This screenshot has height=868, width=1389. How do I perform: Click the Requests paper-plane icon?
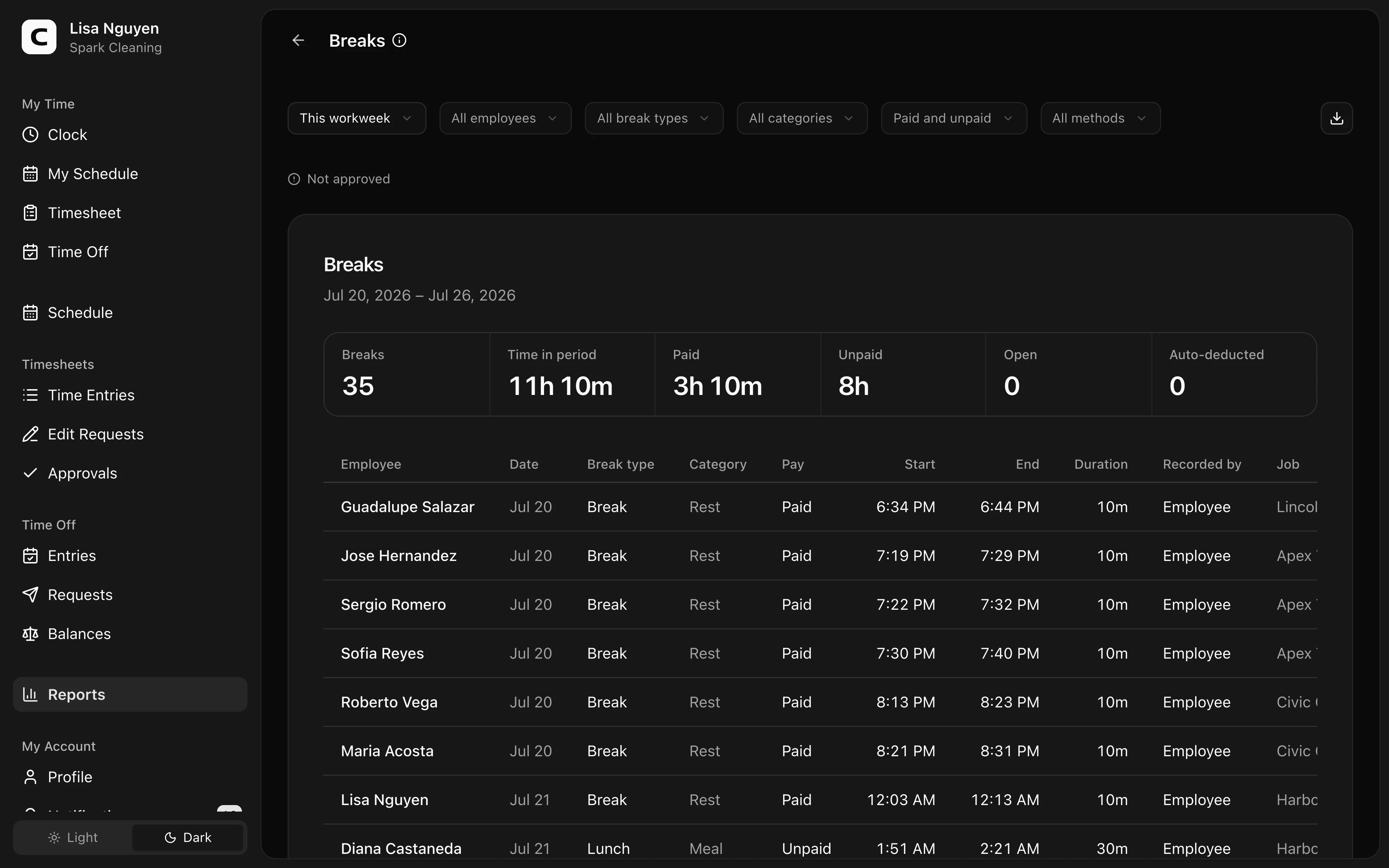30,595
